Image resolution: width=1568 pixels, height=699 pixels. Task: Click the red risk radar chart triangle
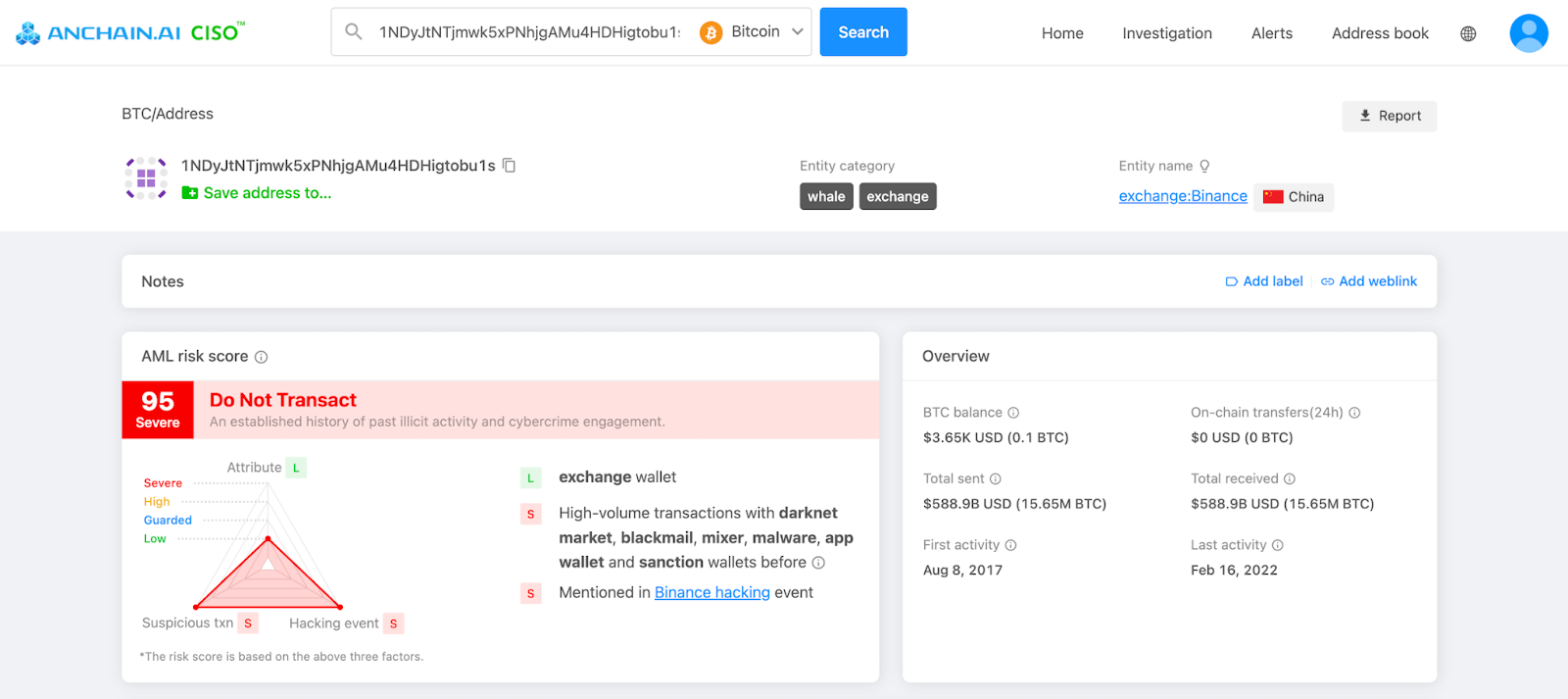[268, 578]
